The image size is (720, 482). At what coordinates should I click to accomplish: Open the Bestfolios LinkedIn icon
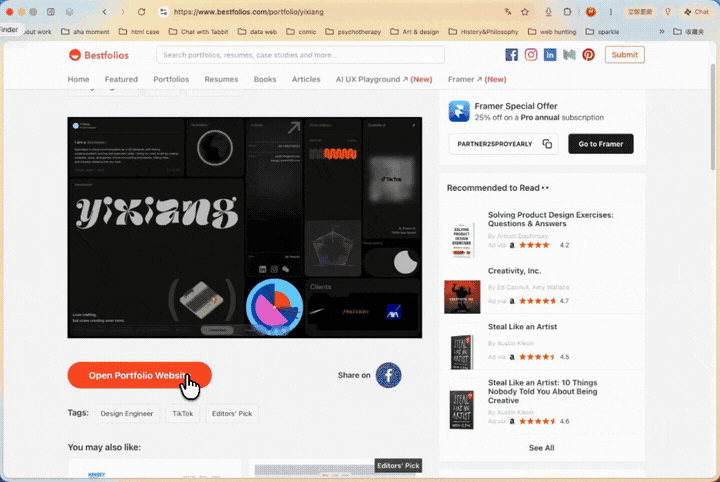click(550, 55)
